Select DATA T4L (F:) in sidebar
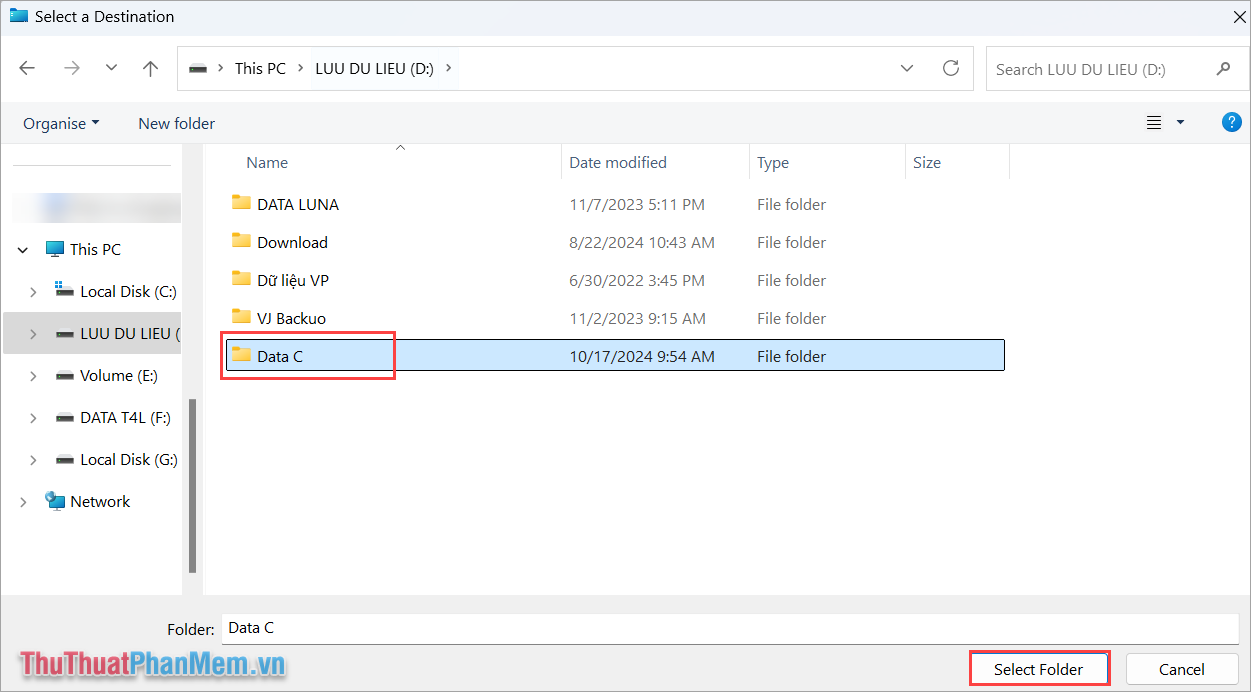Screen dimensions: 1251x692 tap(125, 417)
